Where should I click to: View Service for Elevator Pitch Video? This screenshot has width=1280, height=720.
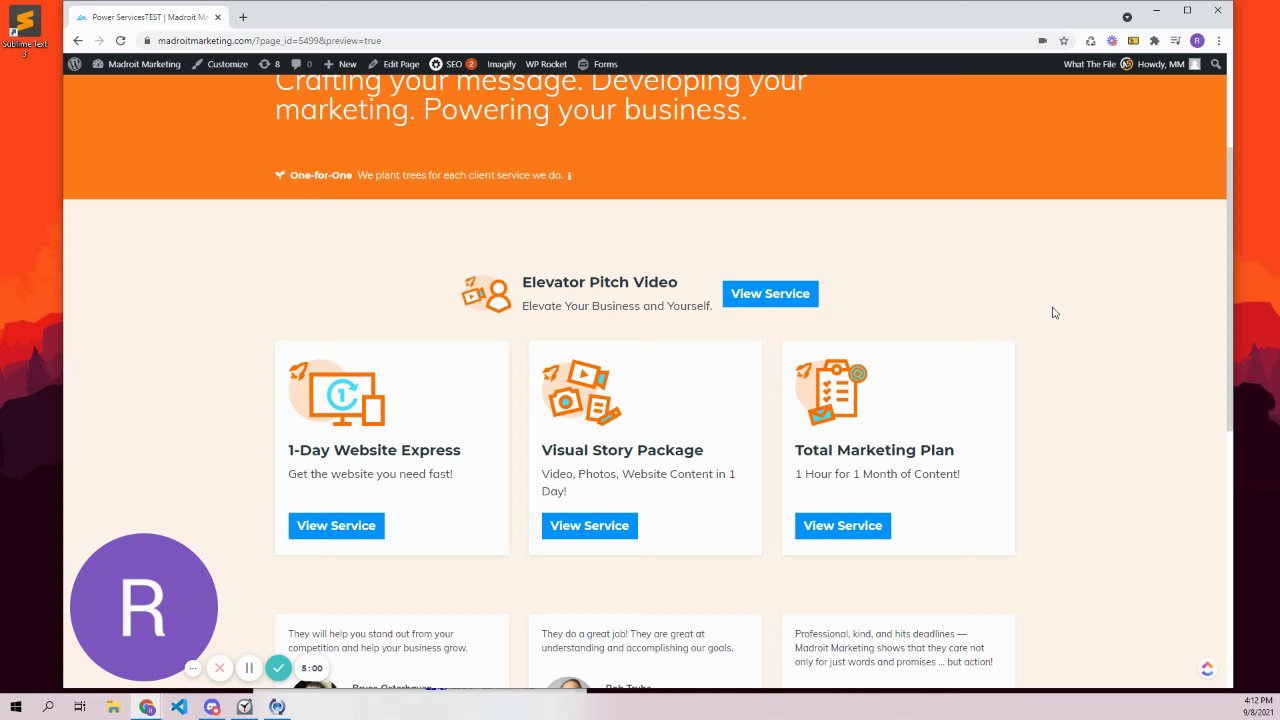[x=770, y=293]
